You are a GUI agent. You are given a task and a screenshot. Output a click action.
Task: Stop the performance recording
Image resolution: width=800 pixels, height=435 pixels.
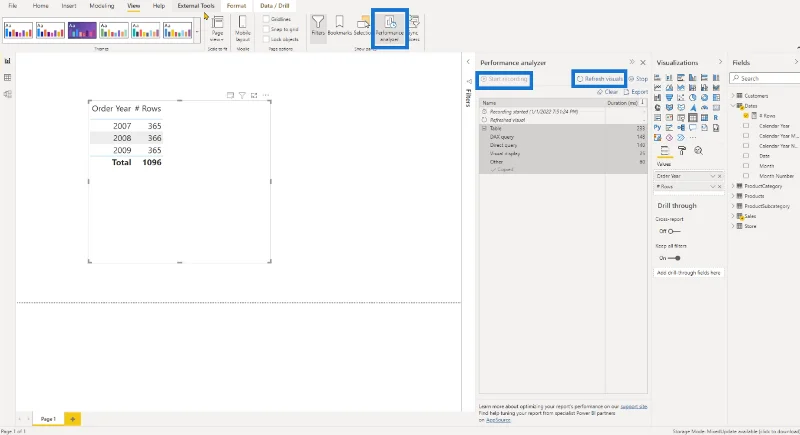tap(638, 79)
